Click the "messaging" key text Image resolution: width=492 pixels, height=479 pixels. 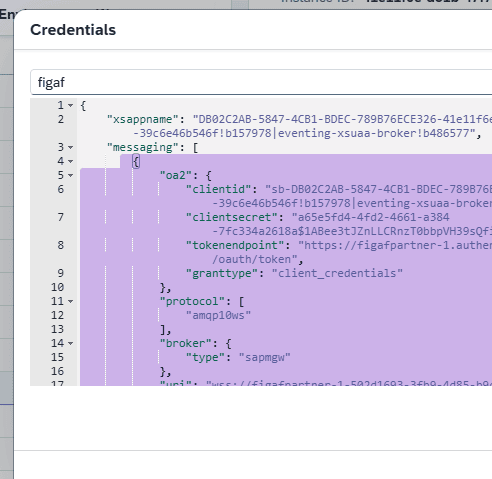click(x=143, y=147)
